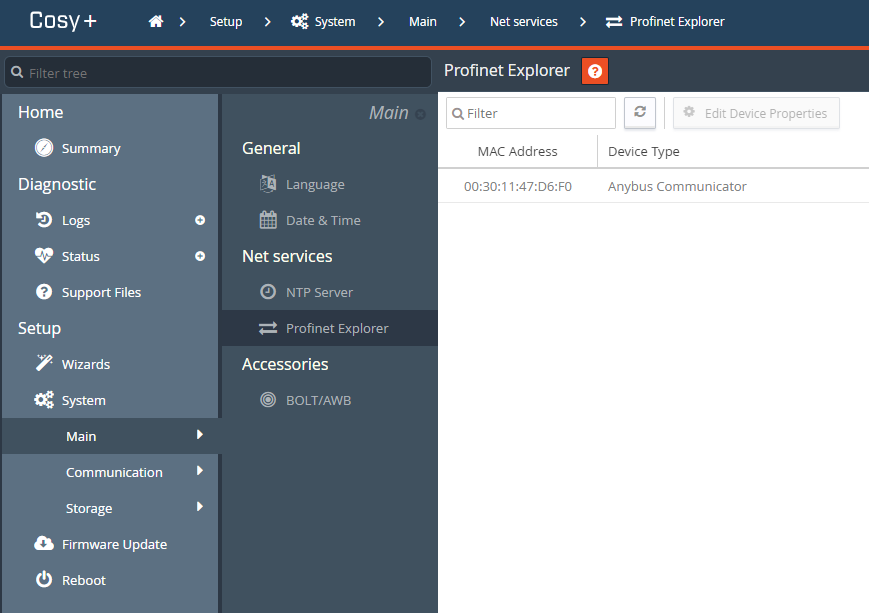
Task: Click the Cosy+ logo
Action: pos(63,21)
